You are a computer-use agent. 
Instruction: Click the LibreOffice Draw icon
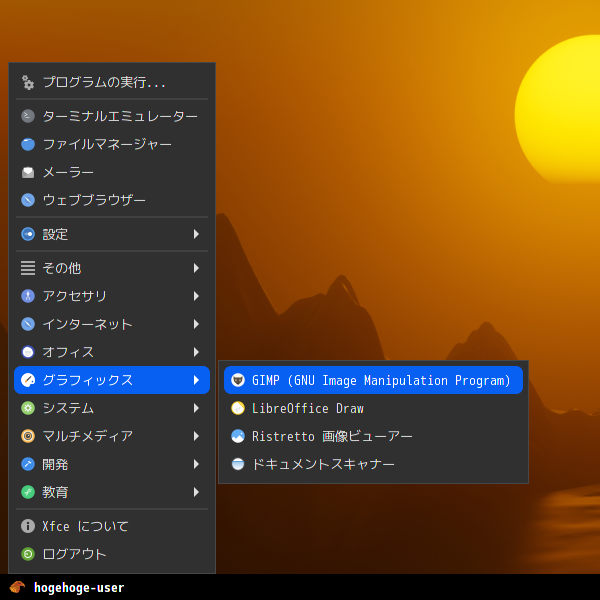coord(238,408)
